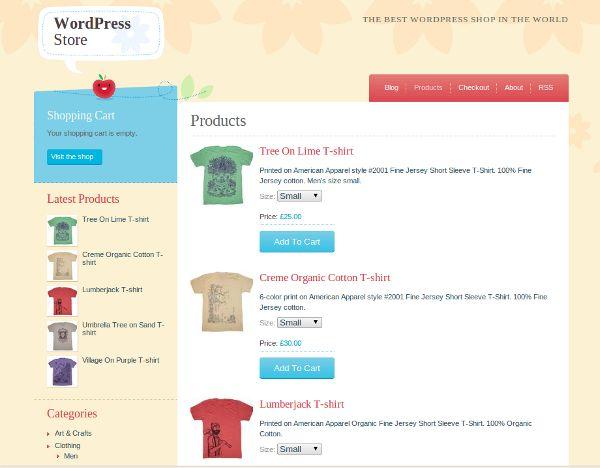Screen dimensions: 600x468
Task: Open sidebar Umbrella Tree on Sand T-shirt link
Action: coord(123,329)
